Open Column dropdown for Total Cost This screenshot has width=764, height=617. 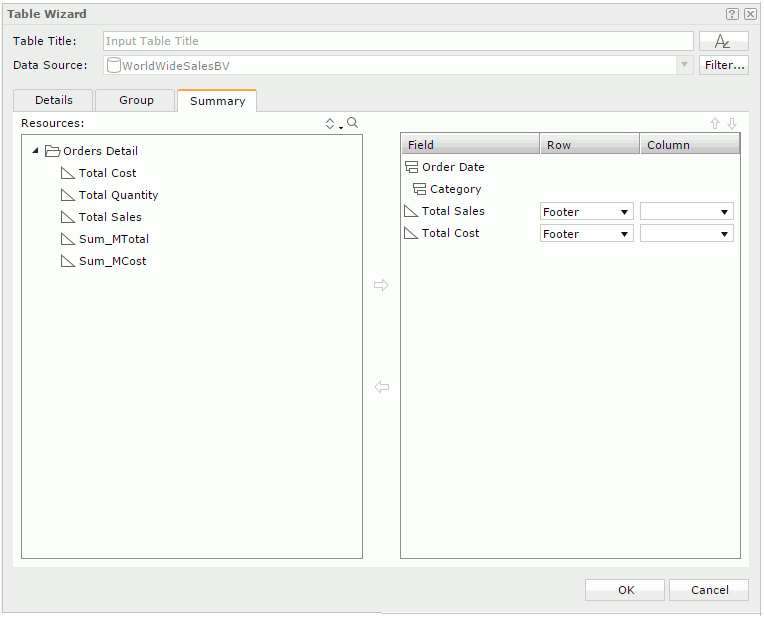(686, 234)
